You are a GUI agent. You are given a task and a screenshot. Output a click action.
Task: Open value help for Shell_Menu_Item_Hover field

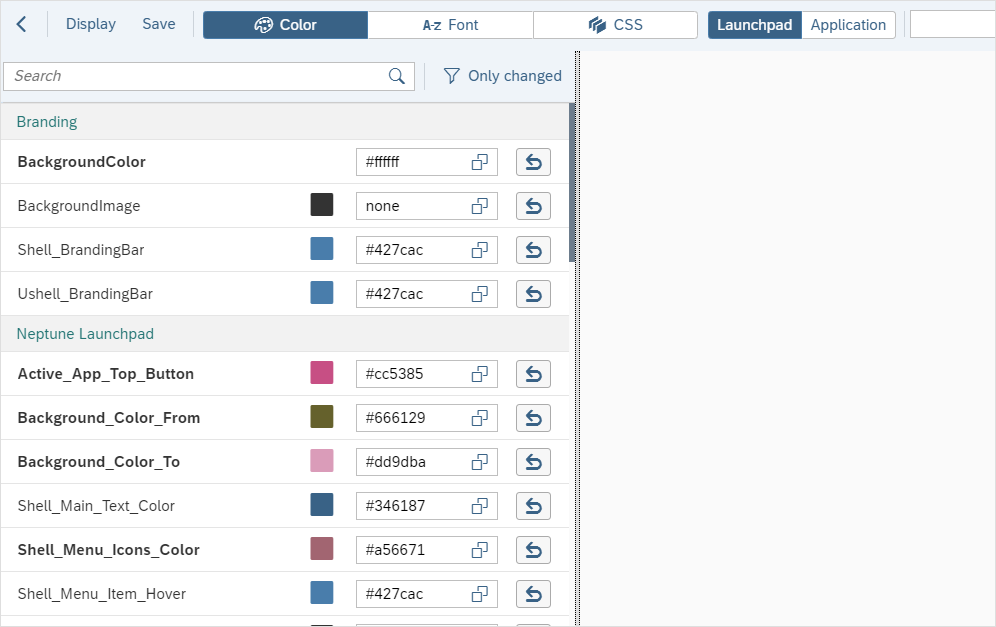480,594
